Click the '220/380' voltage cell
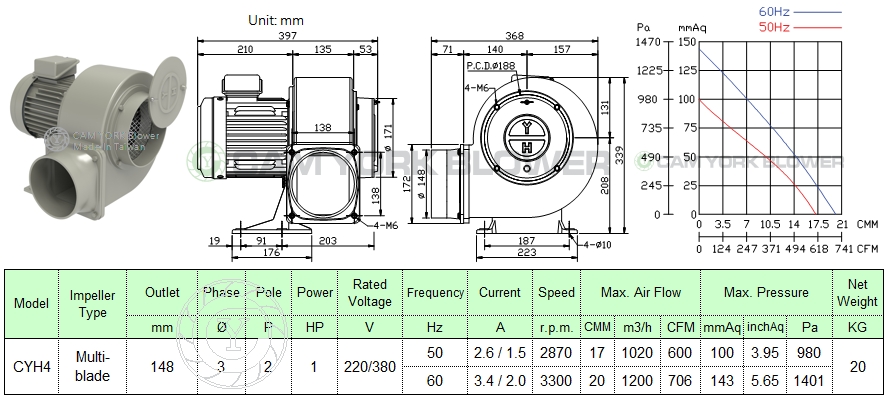 point(370,367)
